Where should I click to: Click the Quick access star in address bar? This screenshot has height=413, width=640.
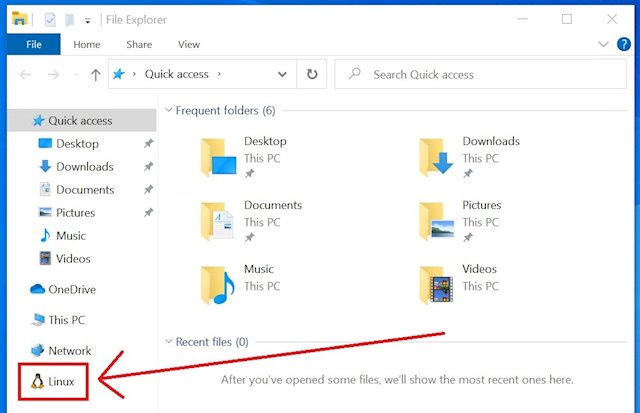[118, 74]
